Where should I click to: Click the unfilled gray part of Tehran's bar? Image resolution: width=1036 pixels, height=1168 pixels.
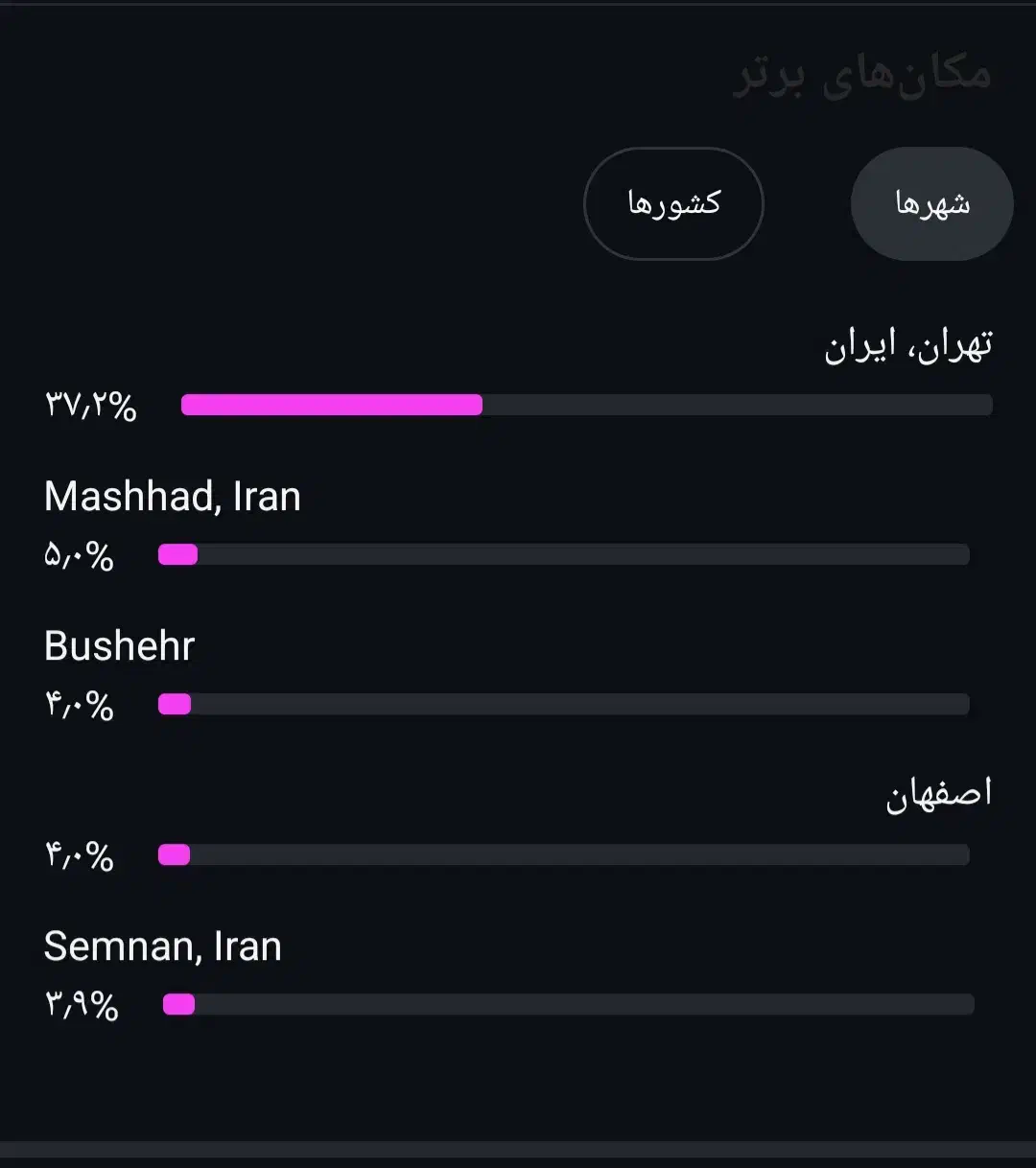[737, 405]
